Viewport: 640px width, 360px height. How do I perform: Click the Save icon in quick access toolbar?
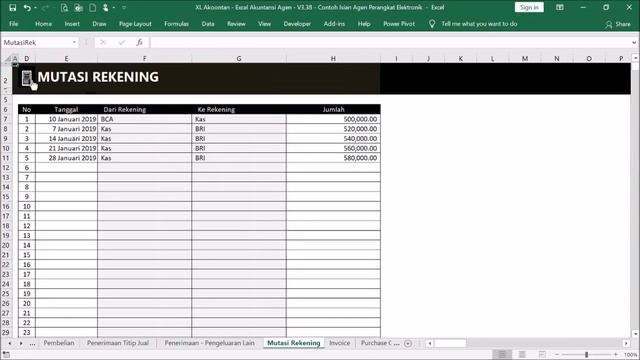(13, 7)
